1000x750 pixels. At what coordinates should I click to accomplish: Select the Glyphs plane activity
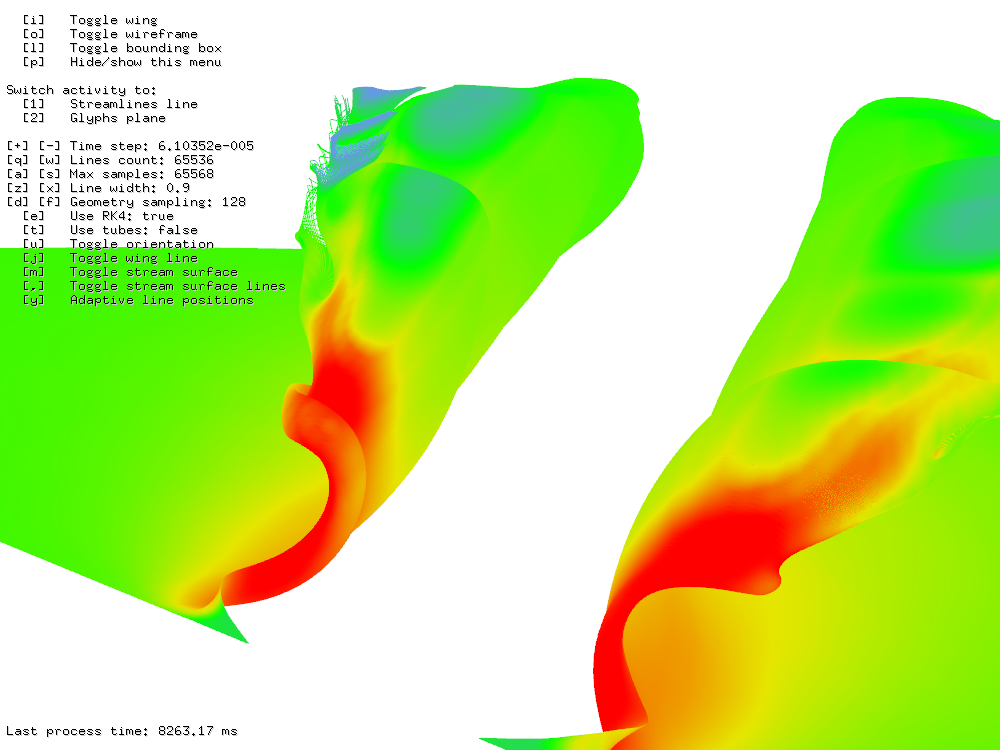(x=117, y=118)
